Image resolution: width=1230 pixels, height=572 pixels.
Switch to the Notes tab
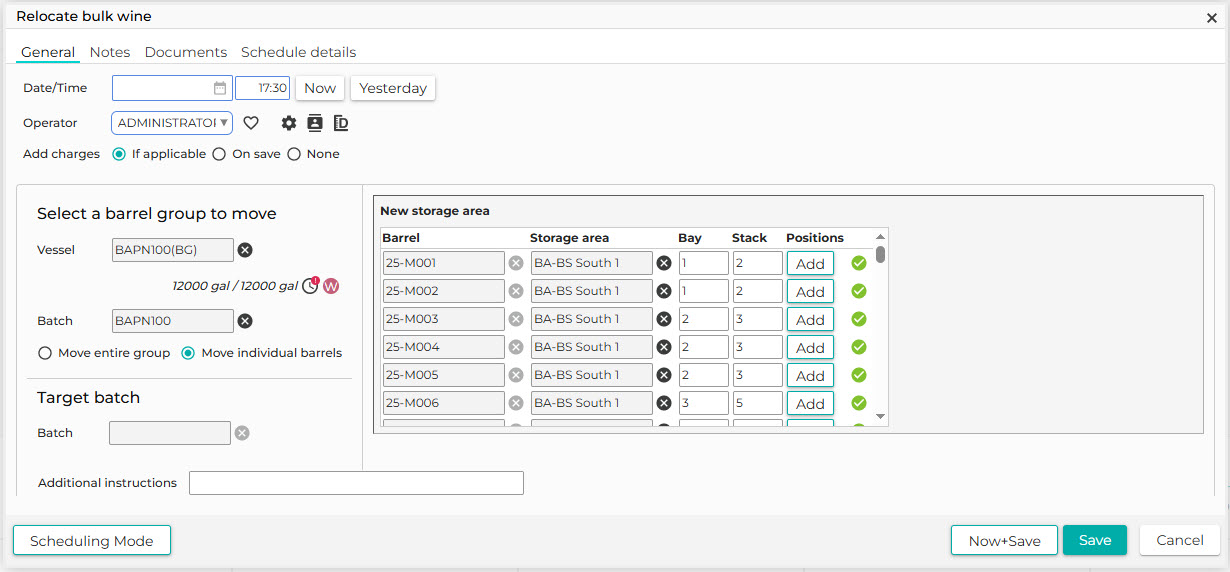tap(110, 52)
